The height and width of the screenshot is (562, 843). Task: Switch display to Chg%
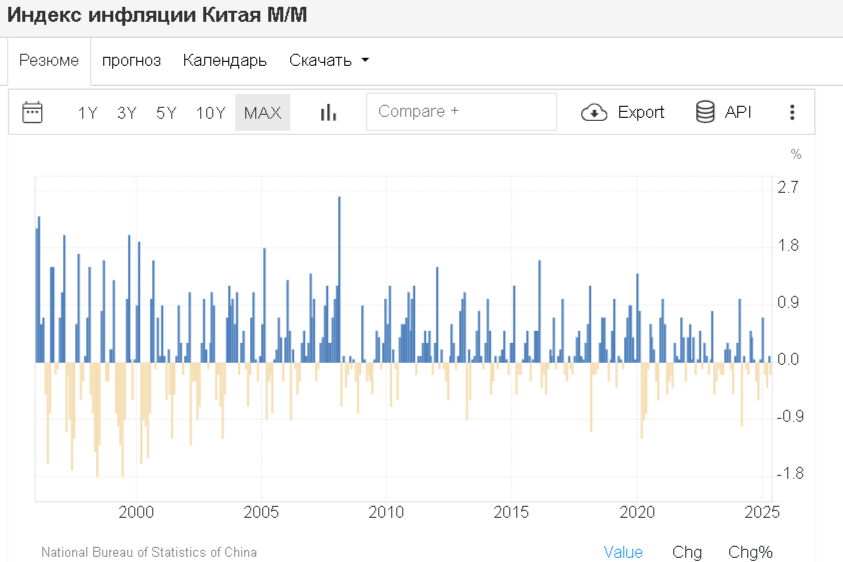click(750, 552)
